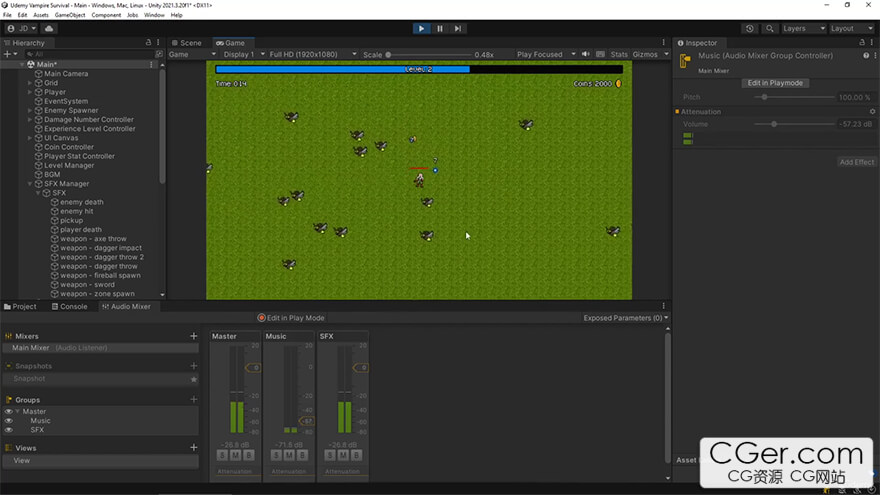Toggle Solo on Music mixer strip

[x=276, y=455]
